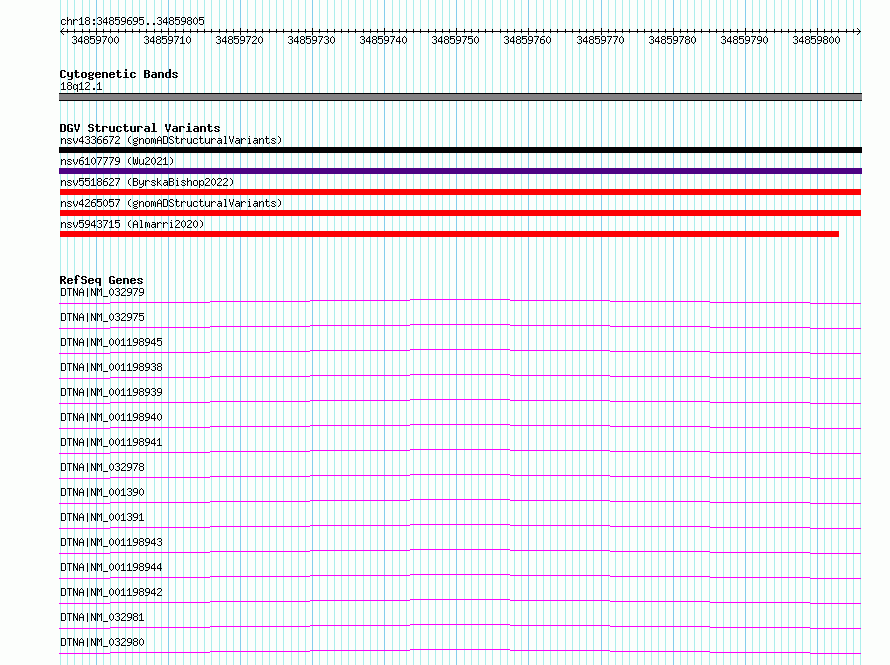Open transcript DTNA|NM_001198942 label
This screenshot has height=665, width=890.
tap(111, 592)
